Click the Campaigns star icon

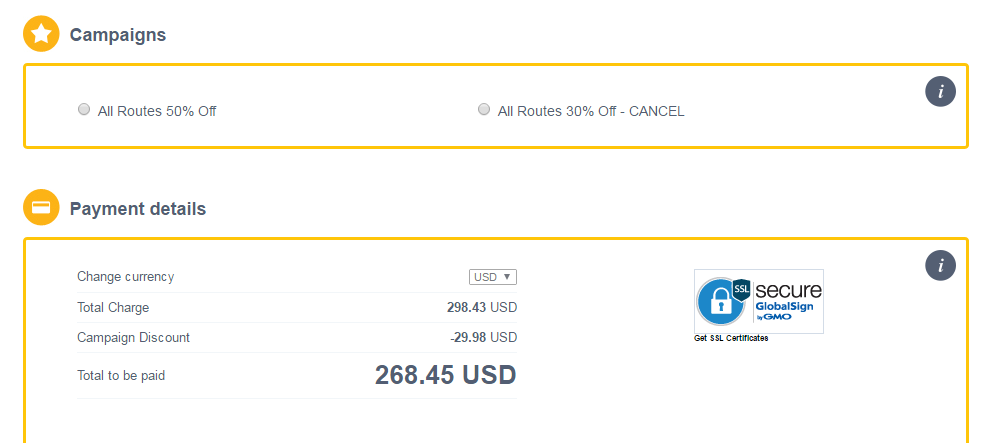click(x=41, y=34)
